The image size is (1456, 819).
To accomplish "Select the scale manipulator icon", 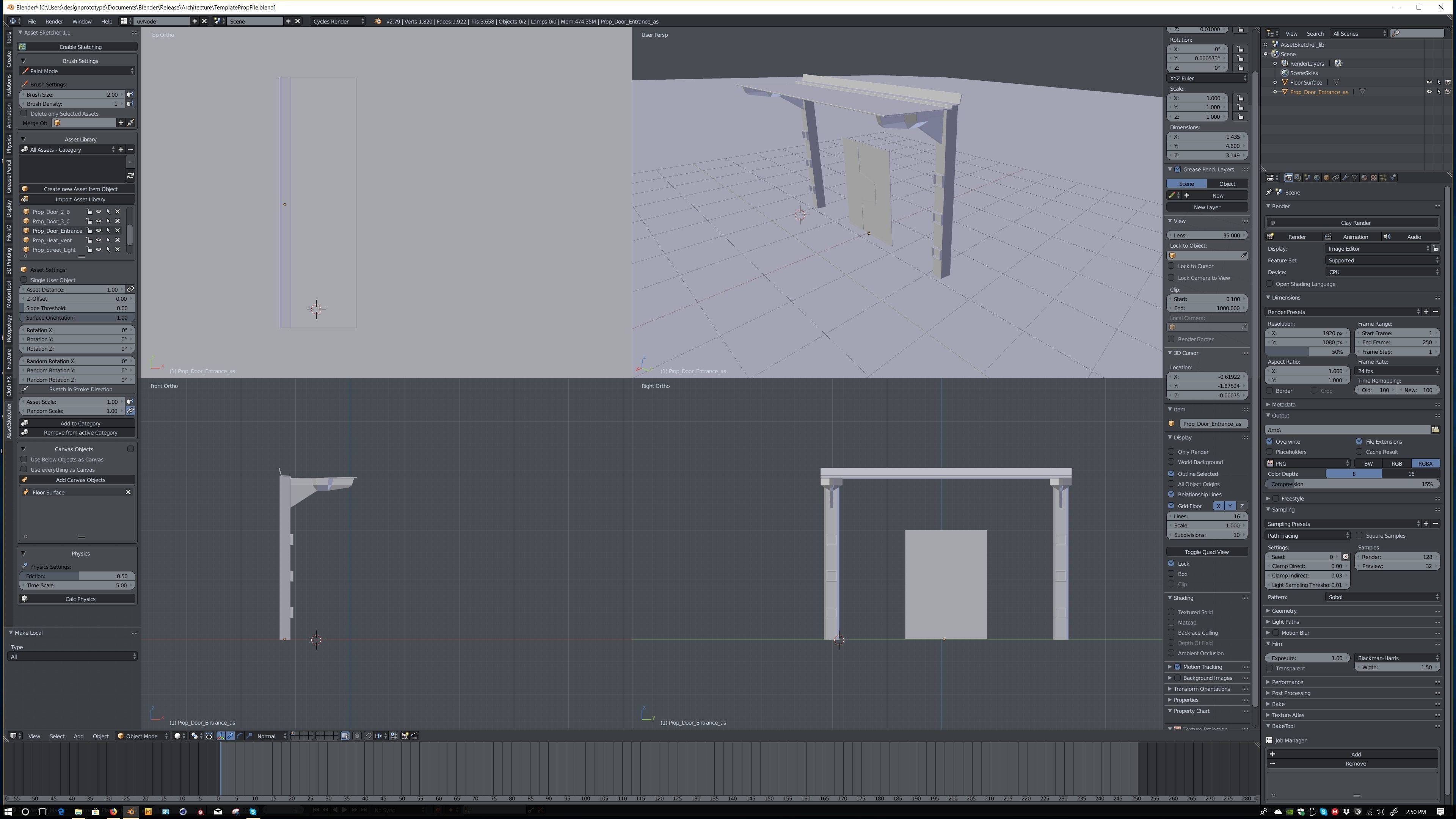I will (x=249, y=736).
